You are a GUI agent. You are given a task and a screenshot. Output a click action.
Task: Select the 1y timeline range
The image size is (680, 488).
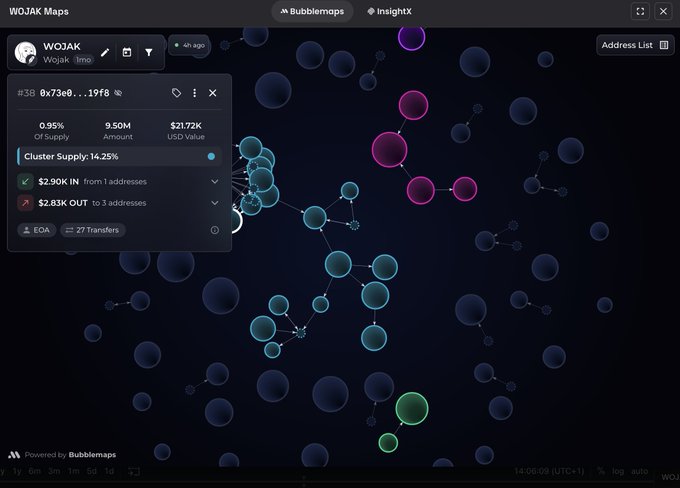point(17,471)
